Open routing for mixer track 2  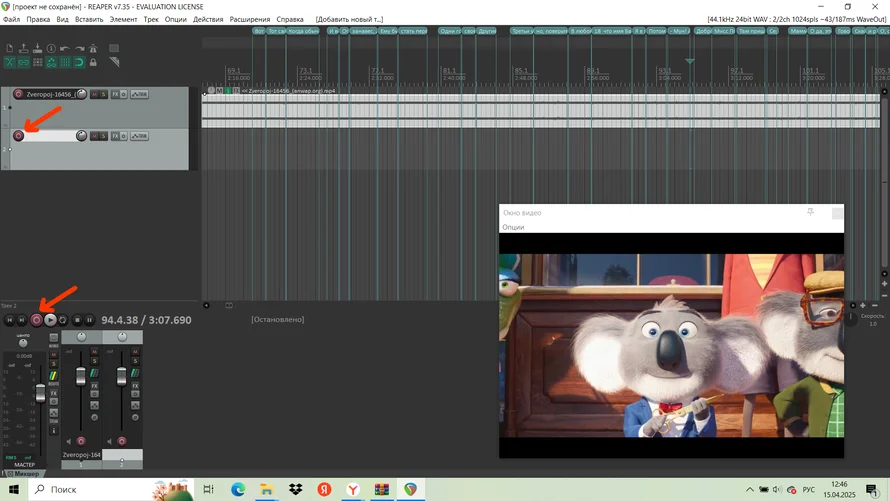pyautogui.click(x=135, y=373)
